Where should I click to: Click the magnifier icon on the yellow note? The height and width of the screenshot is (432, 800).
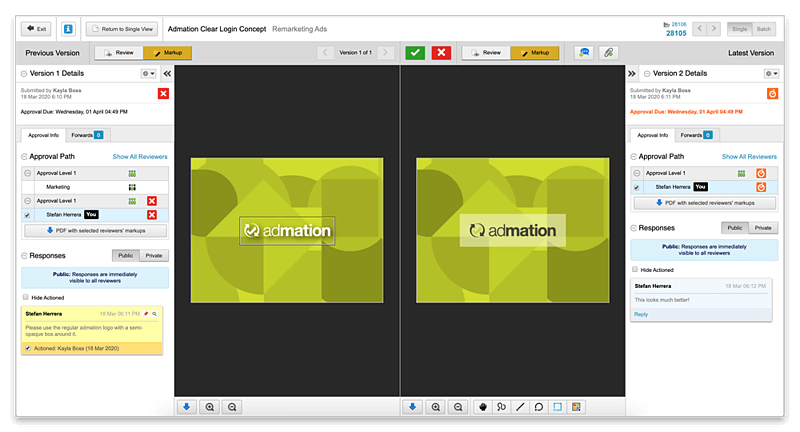pyautogui.click(x=155, y=314)
